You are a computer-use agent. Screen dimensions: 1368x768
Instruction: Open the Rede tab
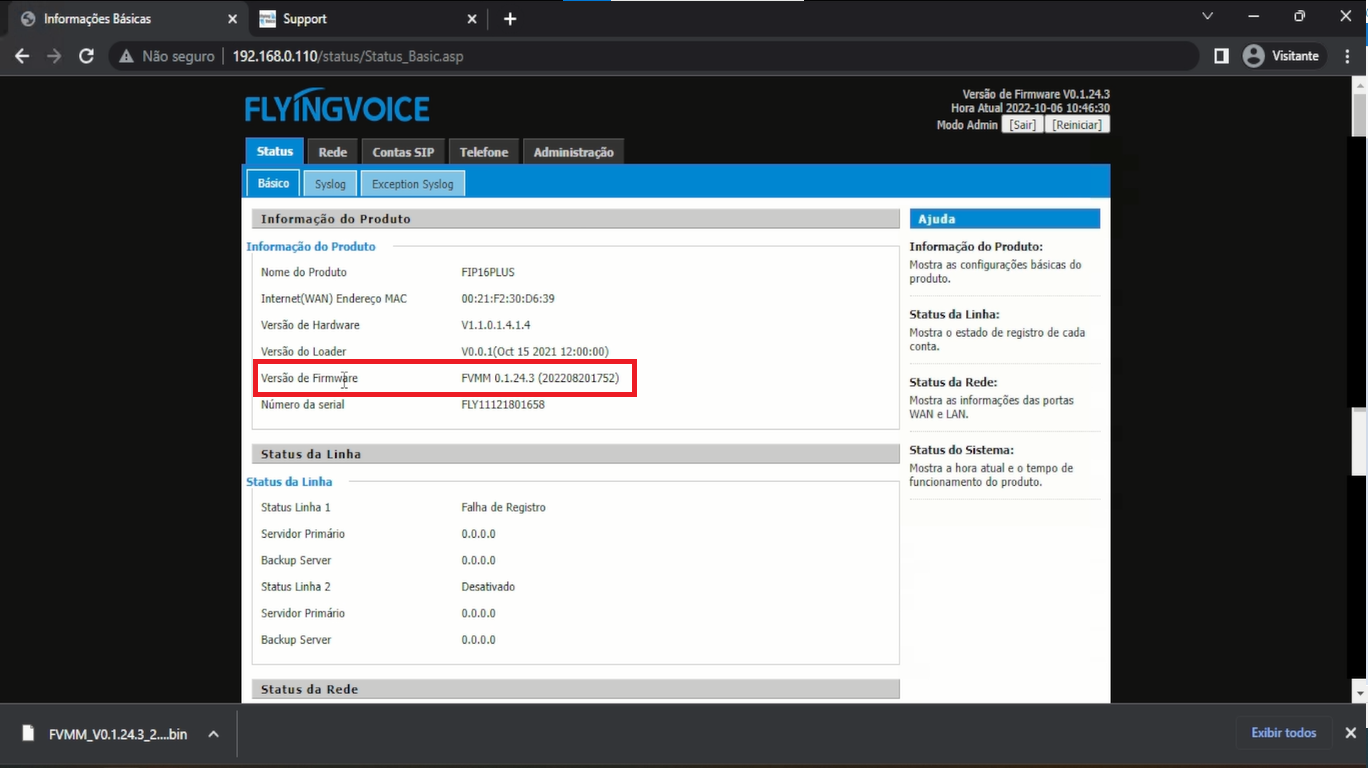pyautogui.click(x=332, y=152)
